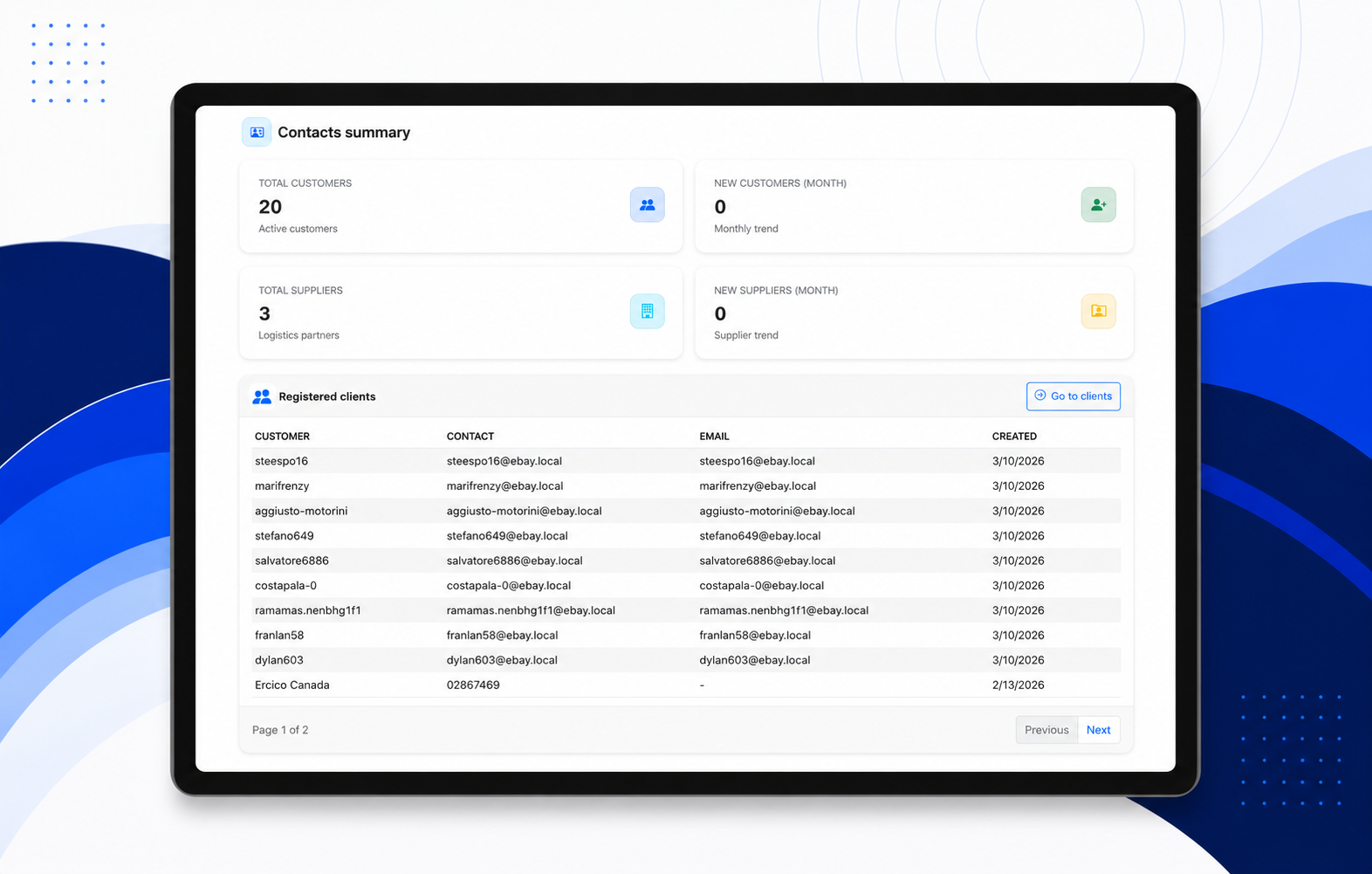The width and height of the screenshot is (1372, 874).
Task: Select customer aggiusto-motorini row name
Action: click(301, 511)
